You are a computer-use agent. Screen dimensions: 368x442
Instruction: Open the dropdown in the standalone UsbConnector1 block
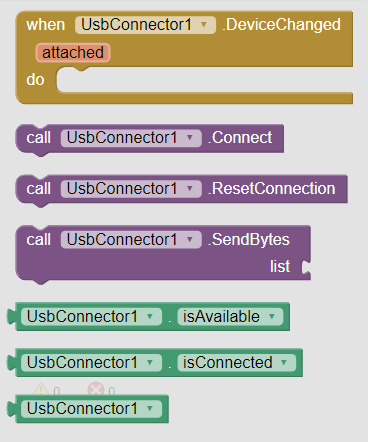(91, 408)
